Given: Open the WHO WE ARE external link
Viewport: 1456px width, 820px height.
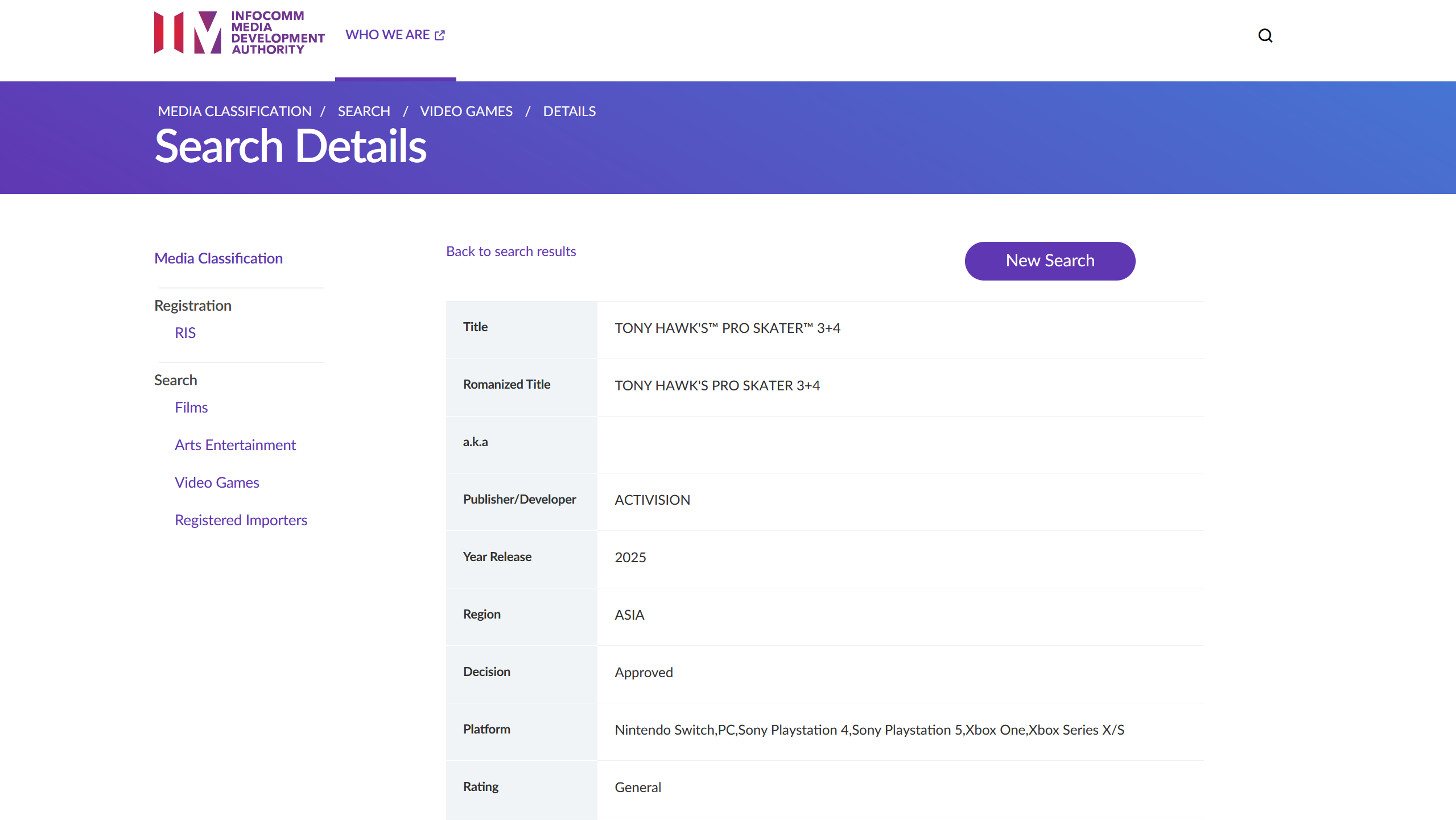Looking at the screenshot, I should pyautogui.click(x=395, y=35).
